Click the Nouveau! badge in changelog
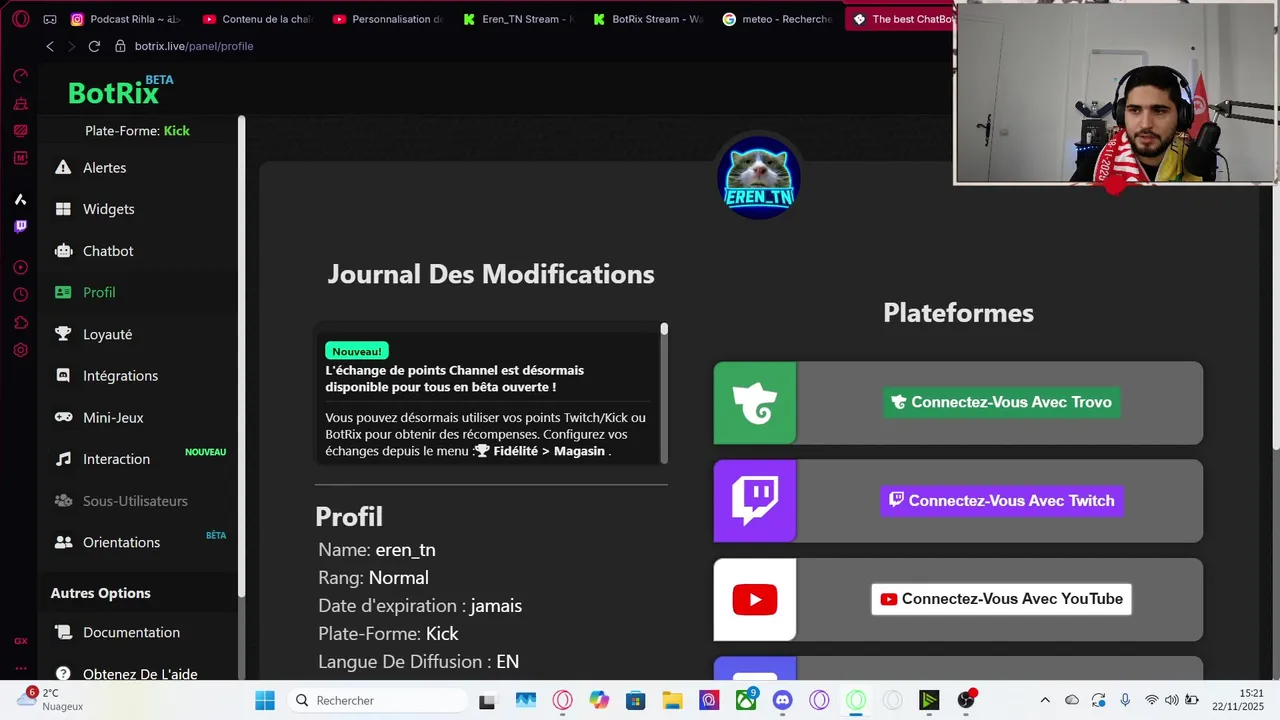1280x720 pixels. (x=357, y=351)
